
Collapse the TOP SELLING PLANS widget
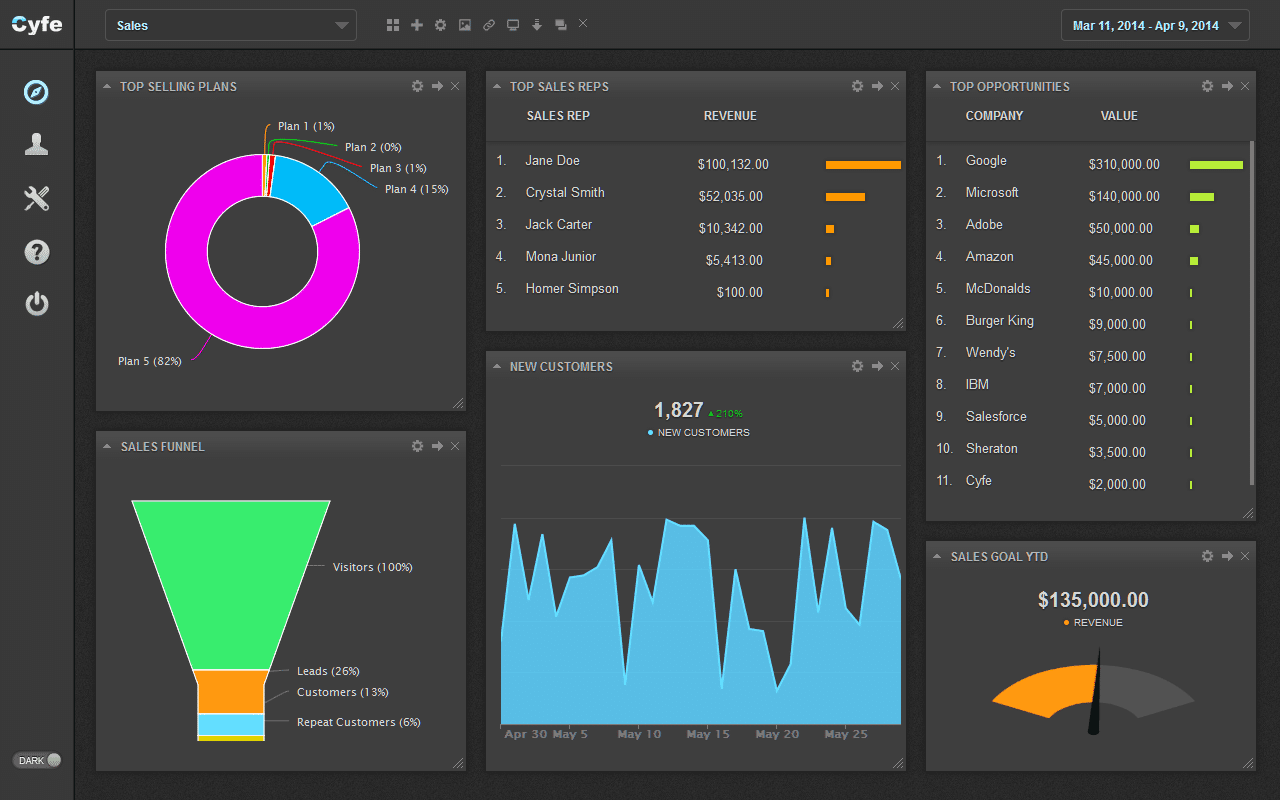pyautogui.click(x=107, y=86)
